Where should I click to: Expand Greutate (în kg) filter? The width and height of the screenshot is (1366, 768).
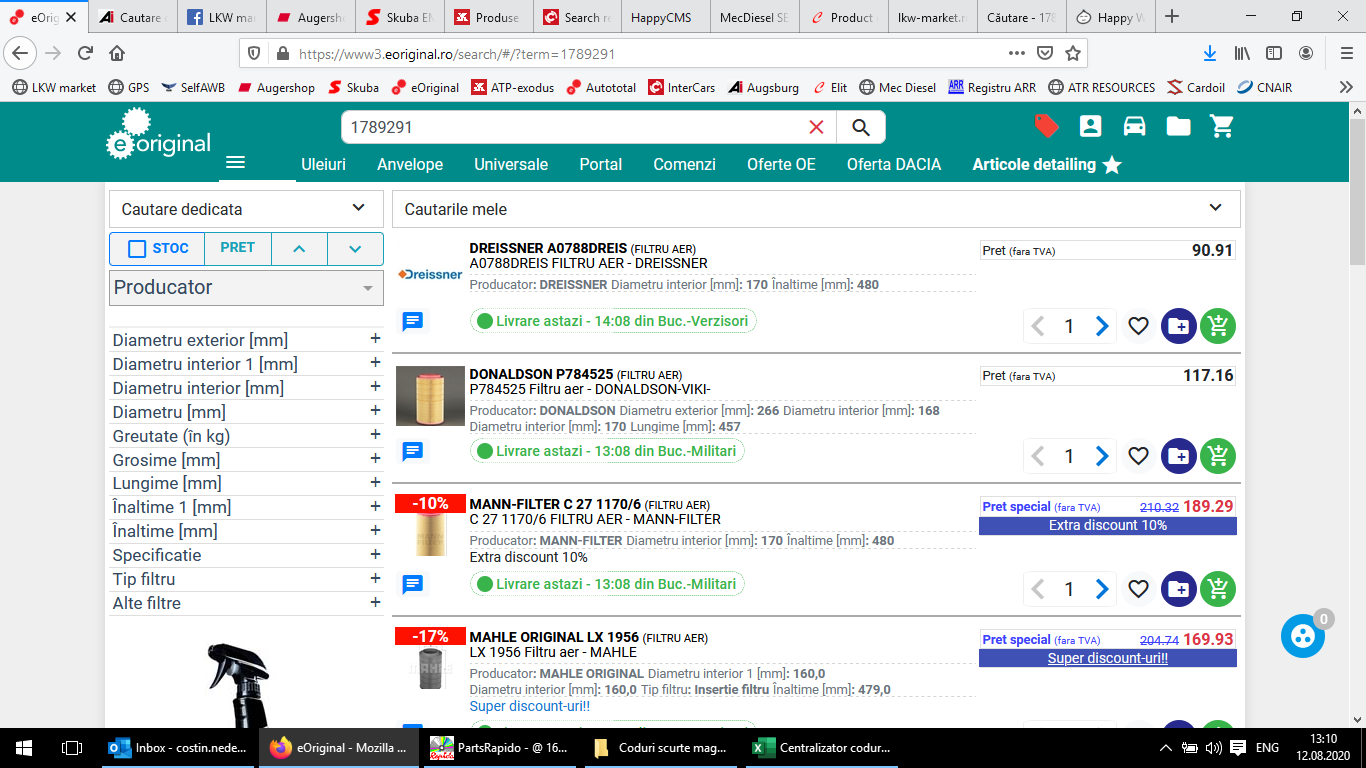point(246,436)
